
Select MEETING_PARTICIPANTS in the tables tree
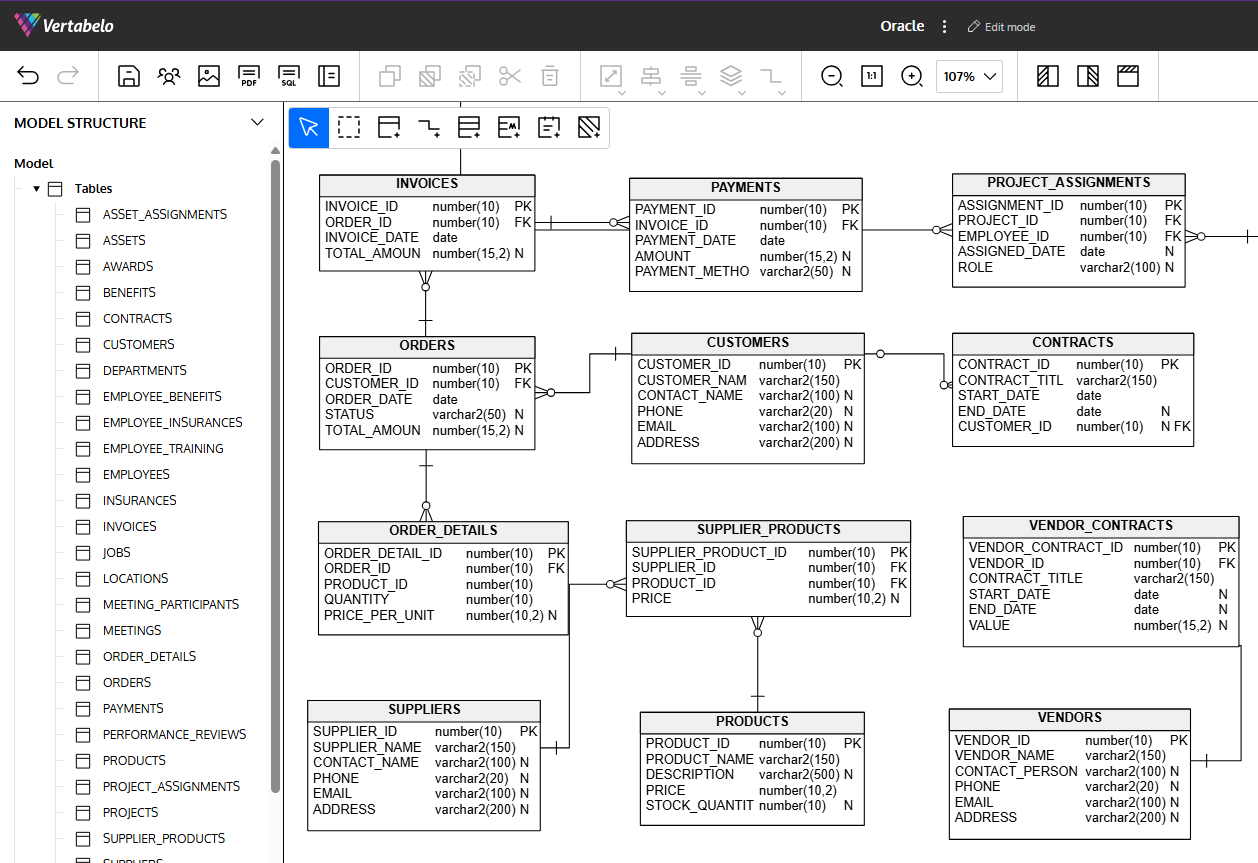171,604
